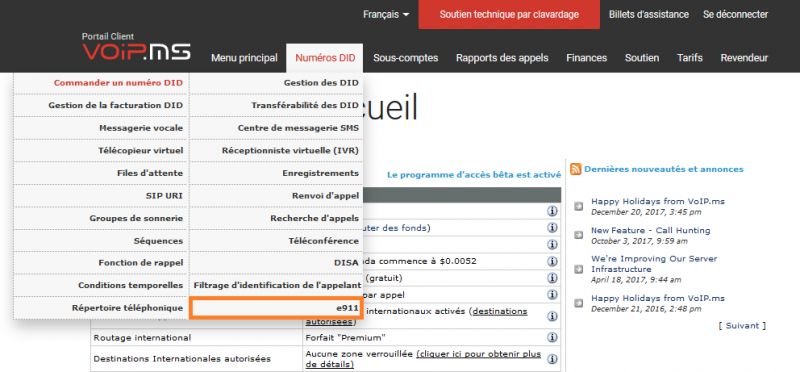Click info icon in the 'des fonds' row
The image size is (800, 372).
[552, 228]
